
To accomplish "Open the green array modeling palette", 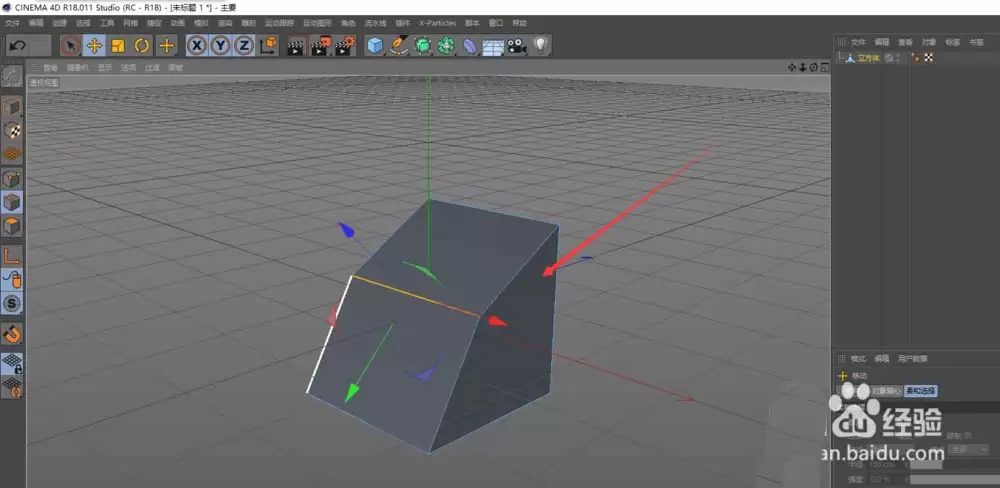I will [x=446, y=45].
